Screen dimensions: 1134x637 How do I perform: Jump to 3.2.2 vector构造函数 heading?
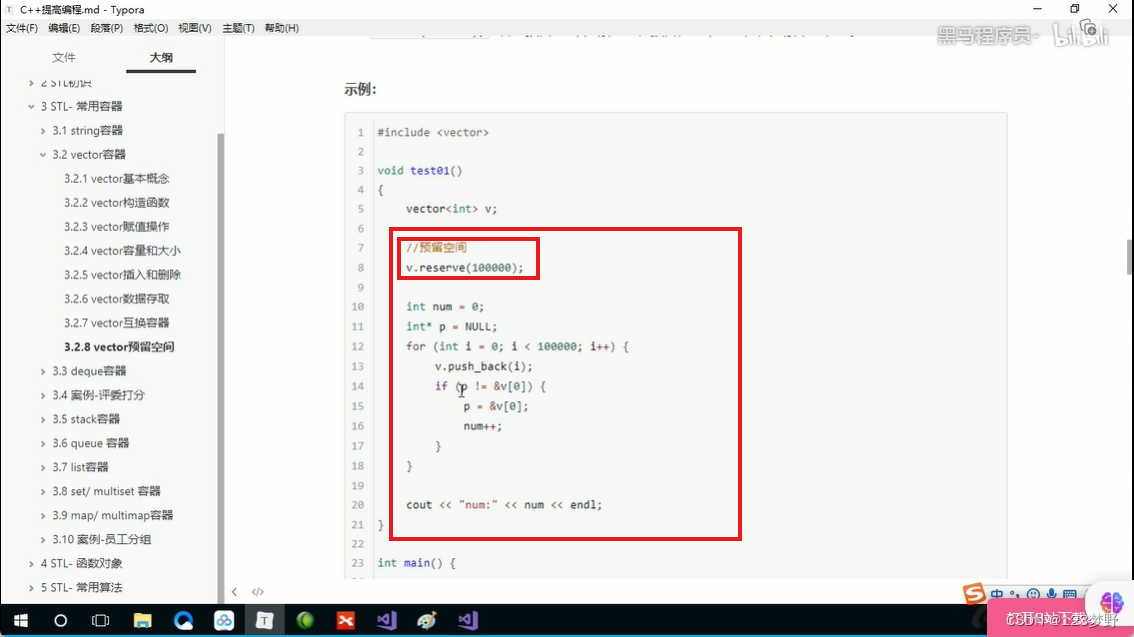(x=116, y=202)
